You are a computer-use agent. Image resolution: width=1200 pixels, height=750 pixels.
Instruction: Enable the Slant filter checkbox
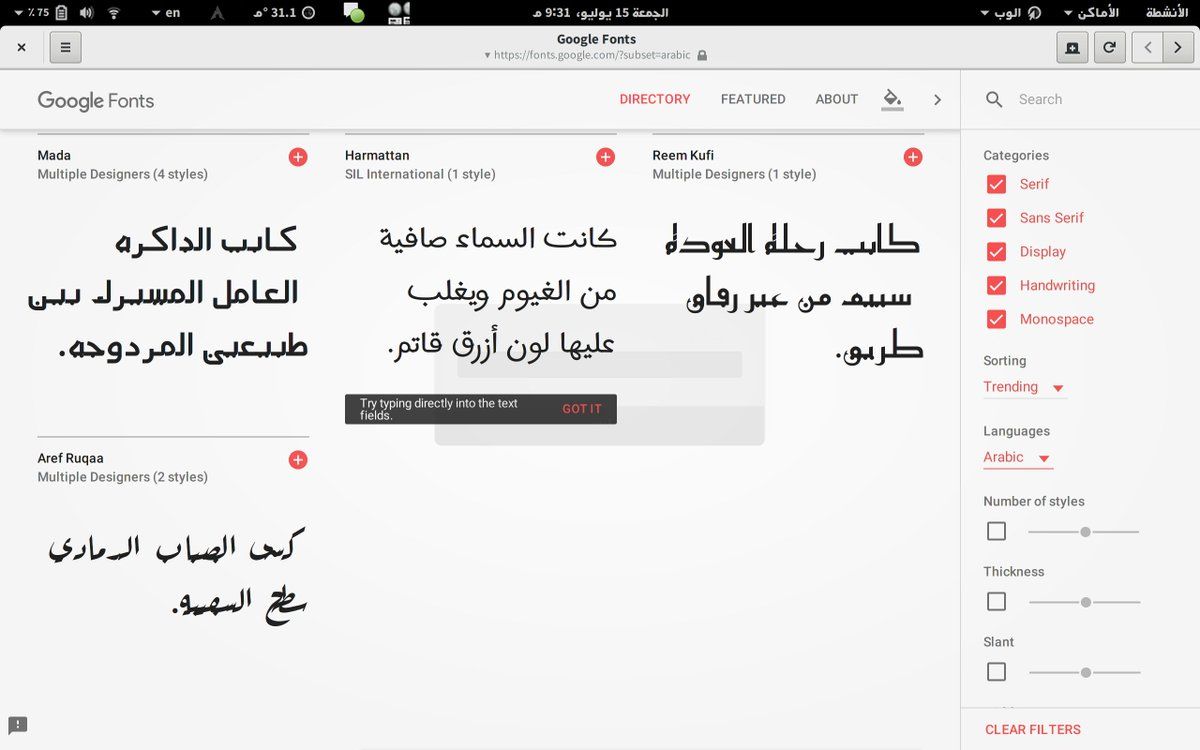[x=996, y=671]
